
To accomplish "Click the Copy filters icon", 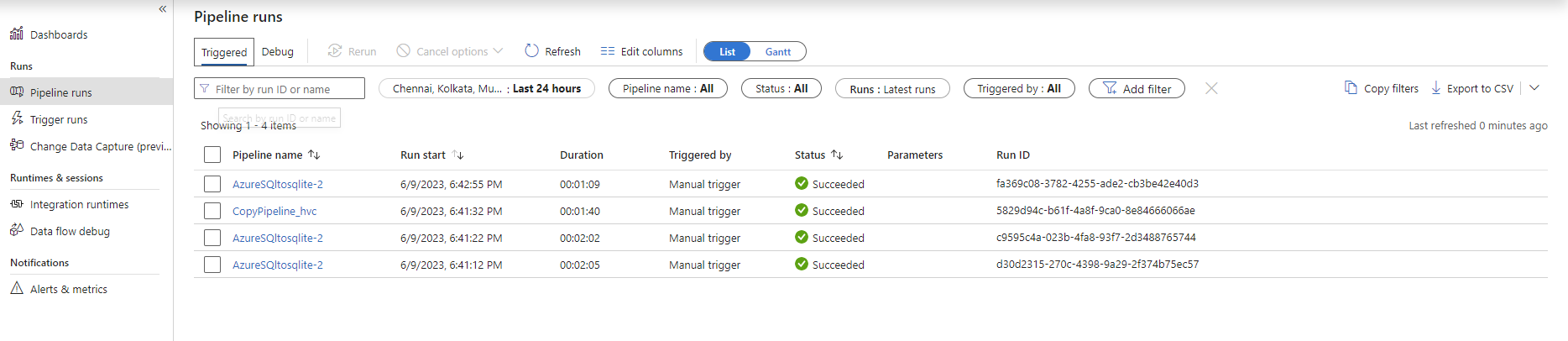I will 1351,88.
